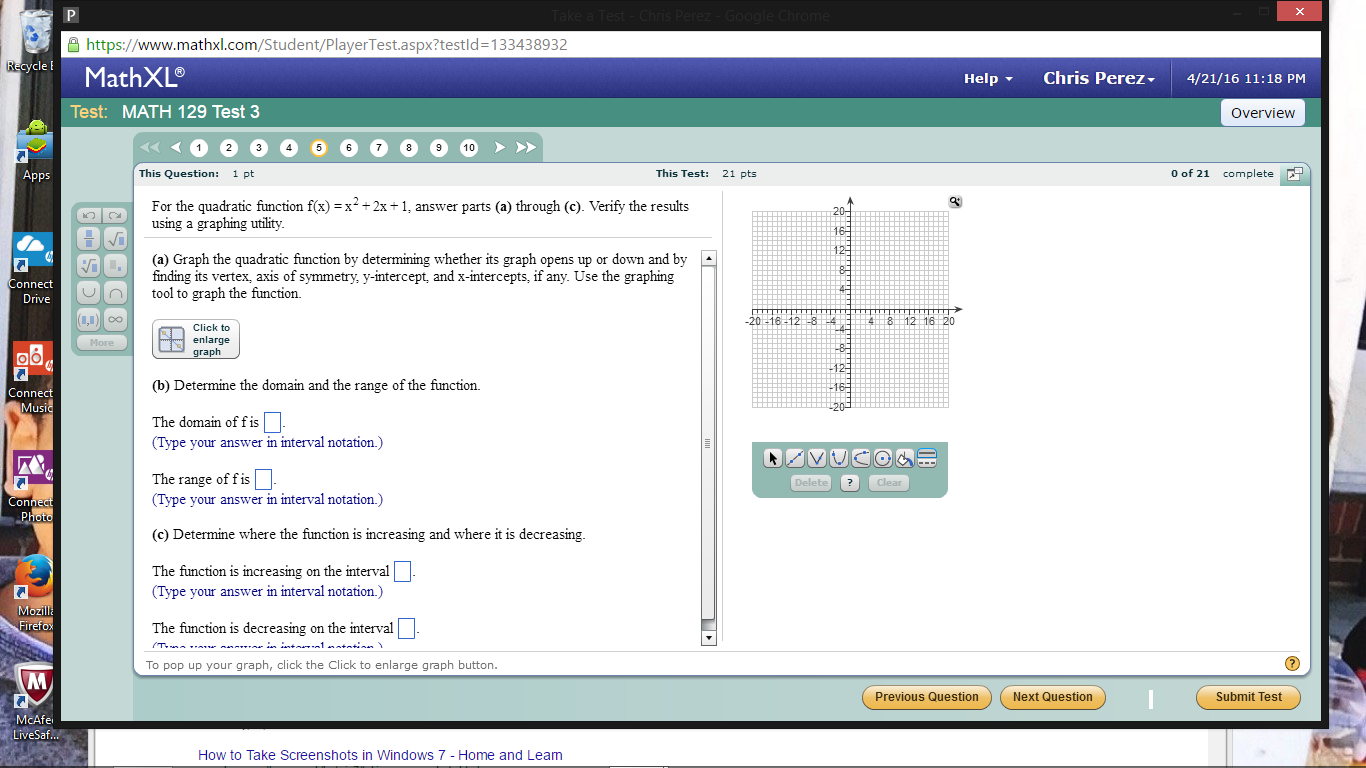Image resolution: width=1366 pixels, height=768 pixels.
Task: Click the undo icon in math palette
Action: pyautogui.click(x=88, y=214)
